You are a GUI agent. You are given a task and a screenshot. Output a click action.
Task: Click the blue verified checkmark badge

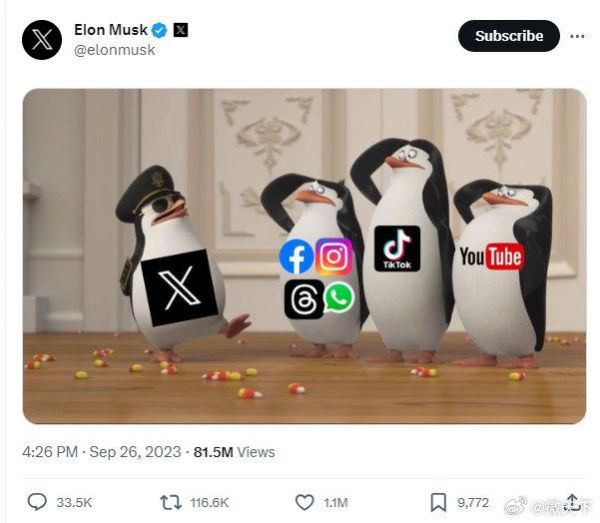click(159, 30)
